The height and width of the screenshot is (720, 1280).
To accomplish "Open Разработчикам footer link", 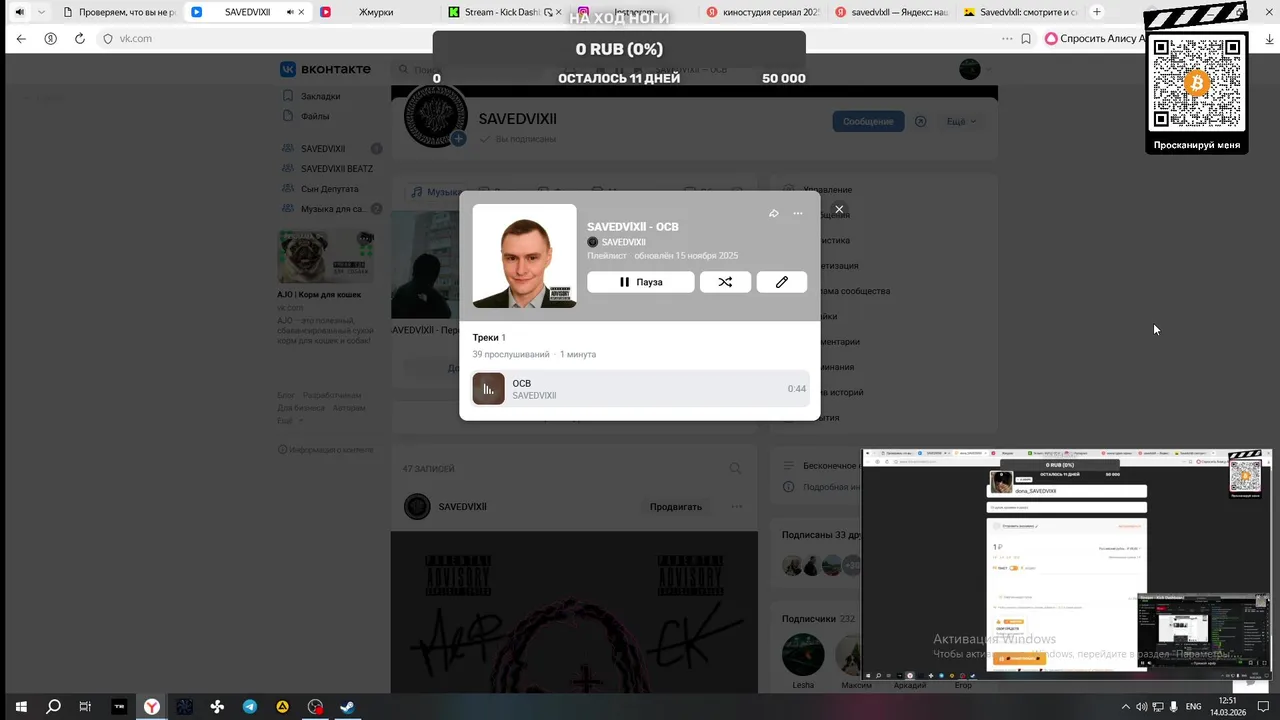I will 332,395.
